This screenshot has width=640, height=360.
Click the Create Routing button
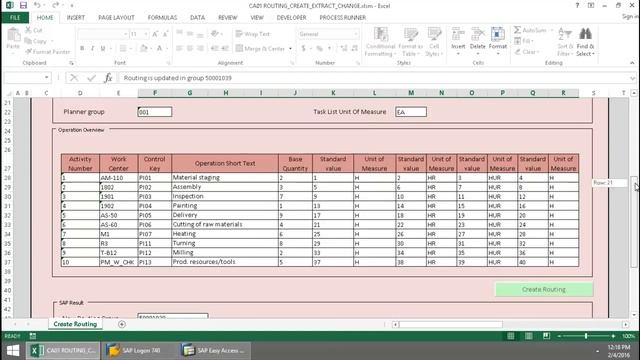(544, 289)
